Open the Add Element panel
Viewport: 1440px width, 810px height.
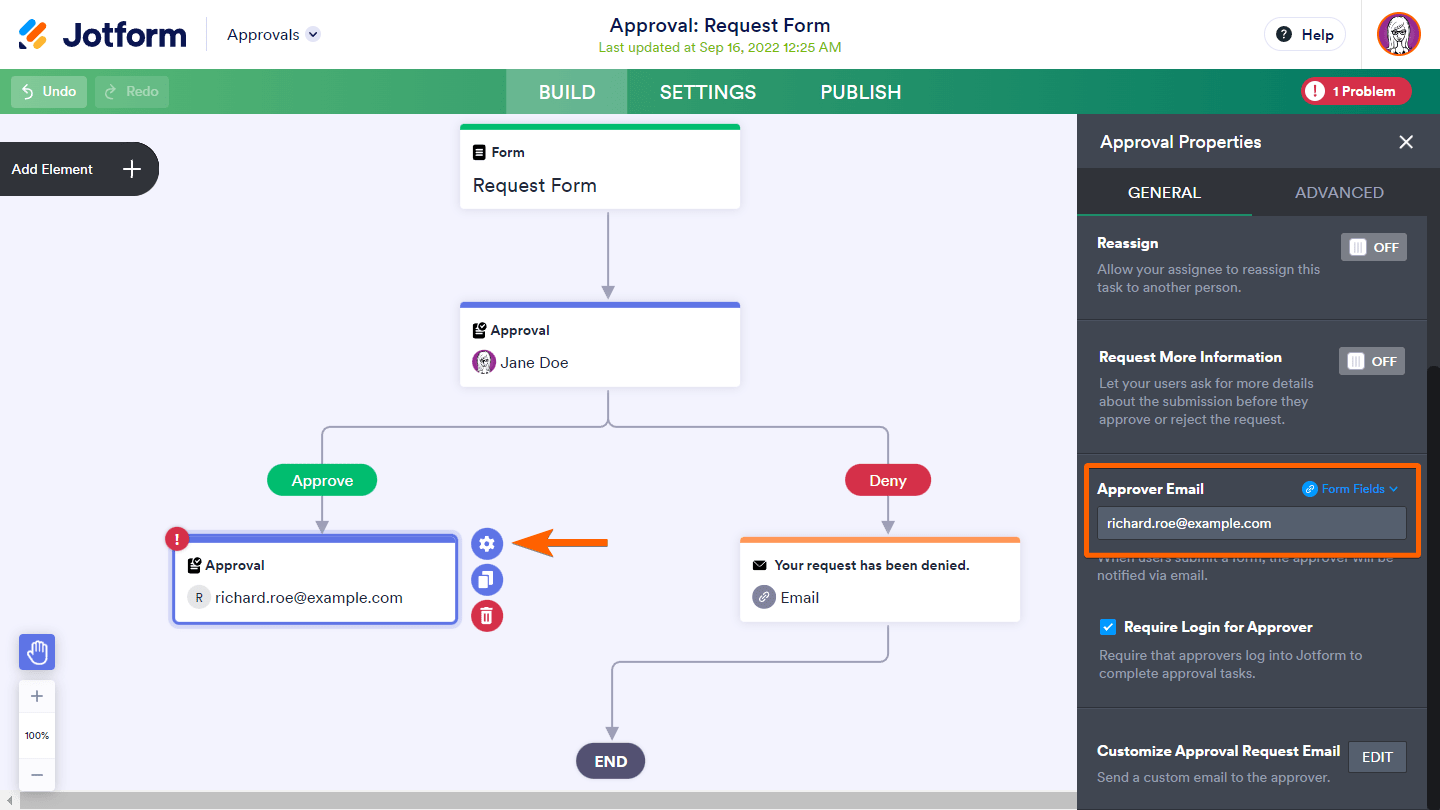click(x=78, y=169)
